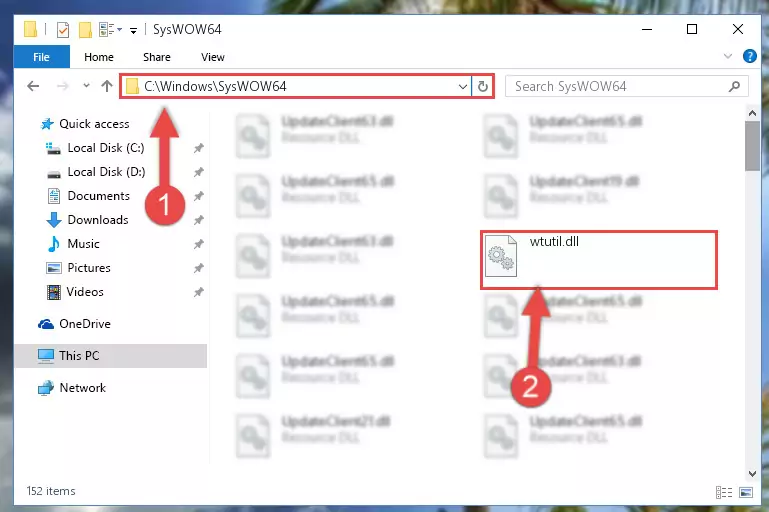Click the New Folder icon in quick access toolbar

(85, 30)
